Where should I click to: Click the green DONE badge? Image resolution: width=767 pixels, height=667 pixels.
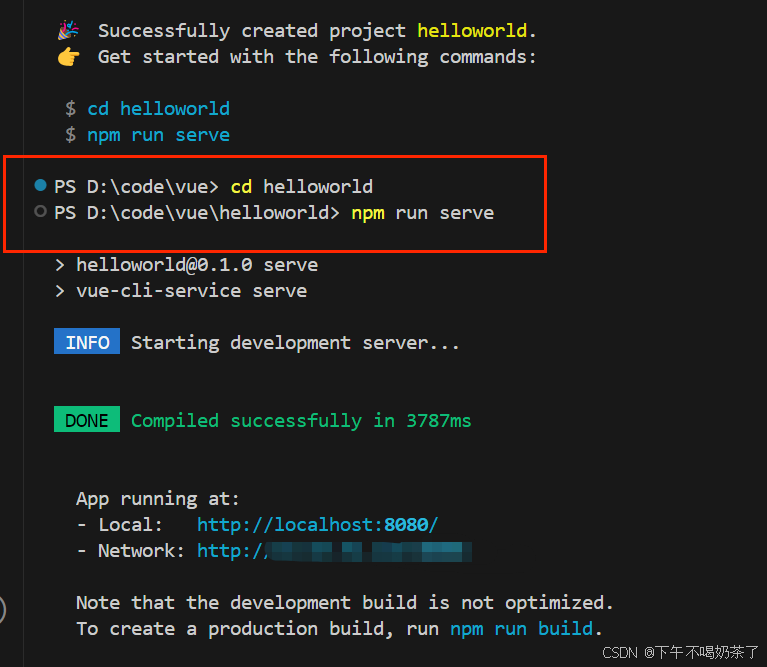(x=87, y=420)
